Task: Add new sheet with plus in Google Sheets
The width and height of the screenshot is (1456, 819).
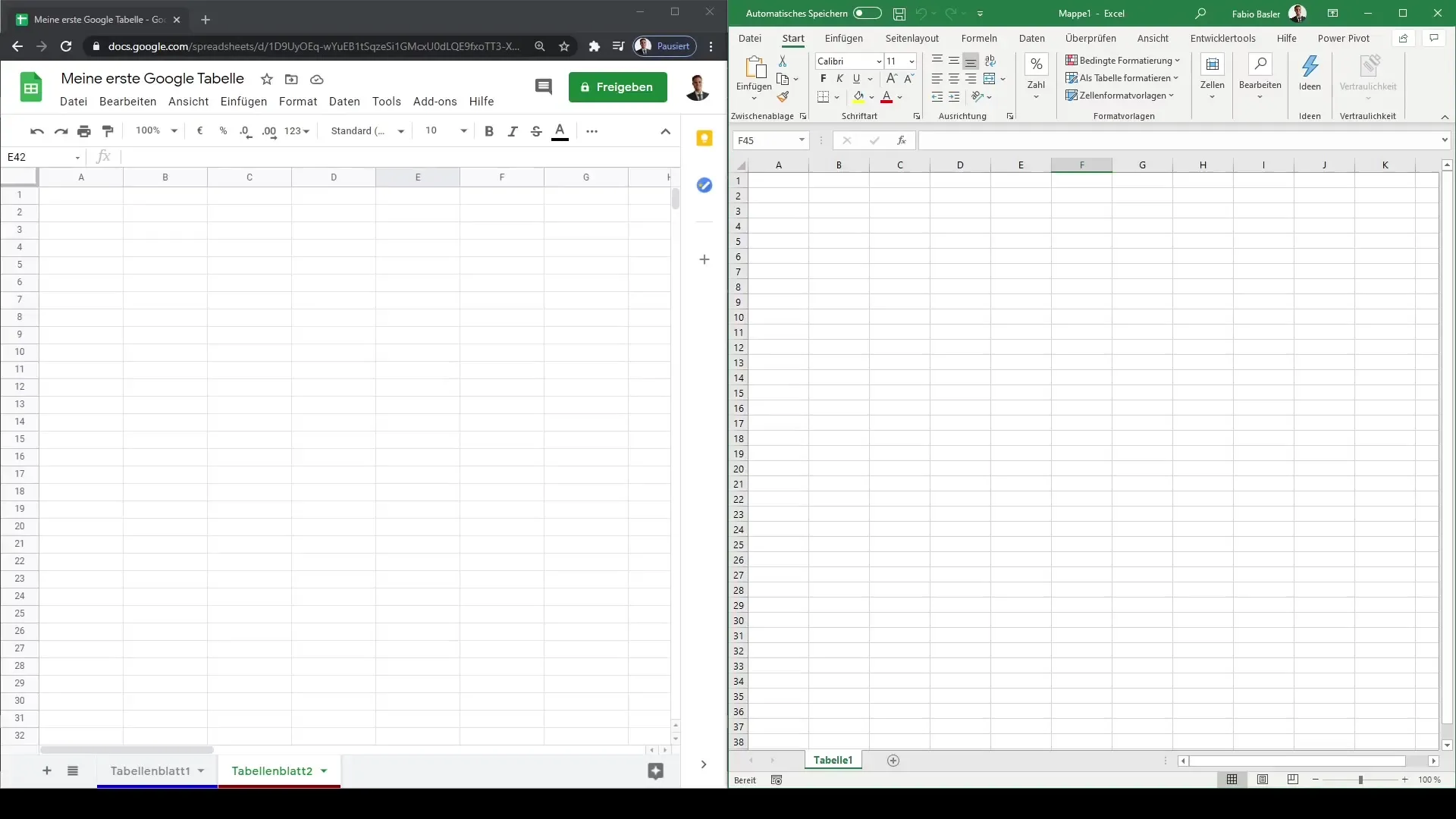Action: 47,770
